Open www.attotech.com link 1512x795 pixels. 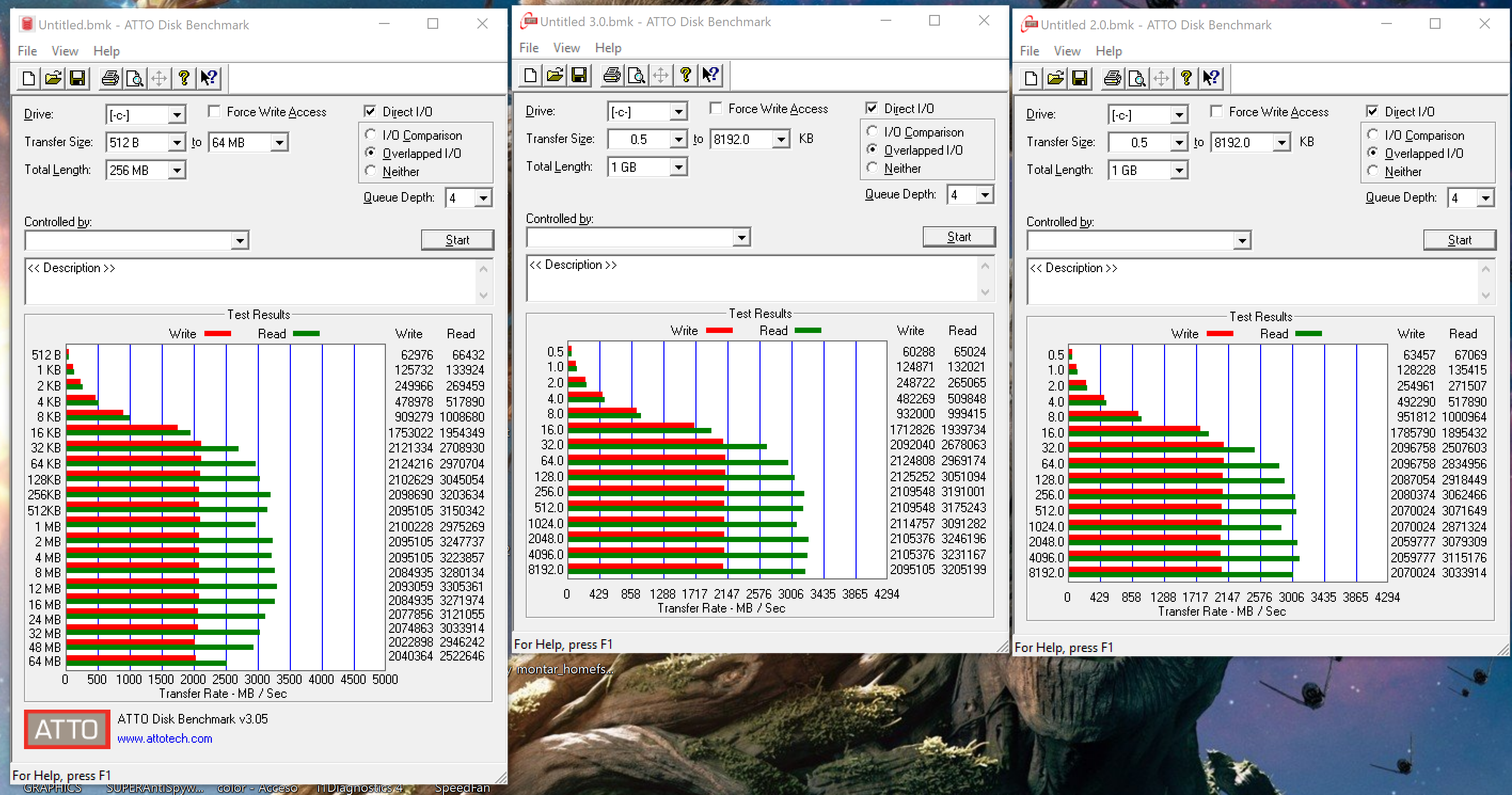165,738
